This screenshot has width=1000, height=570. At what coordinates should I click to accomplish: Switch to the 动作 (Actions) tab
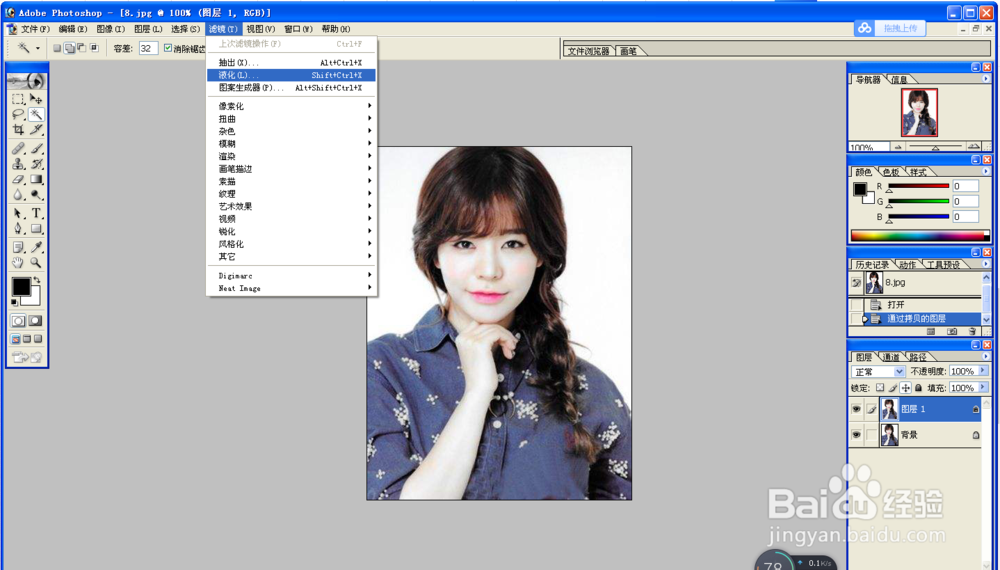(907, 265)
